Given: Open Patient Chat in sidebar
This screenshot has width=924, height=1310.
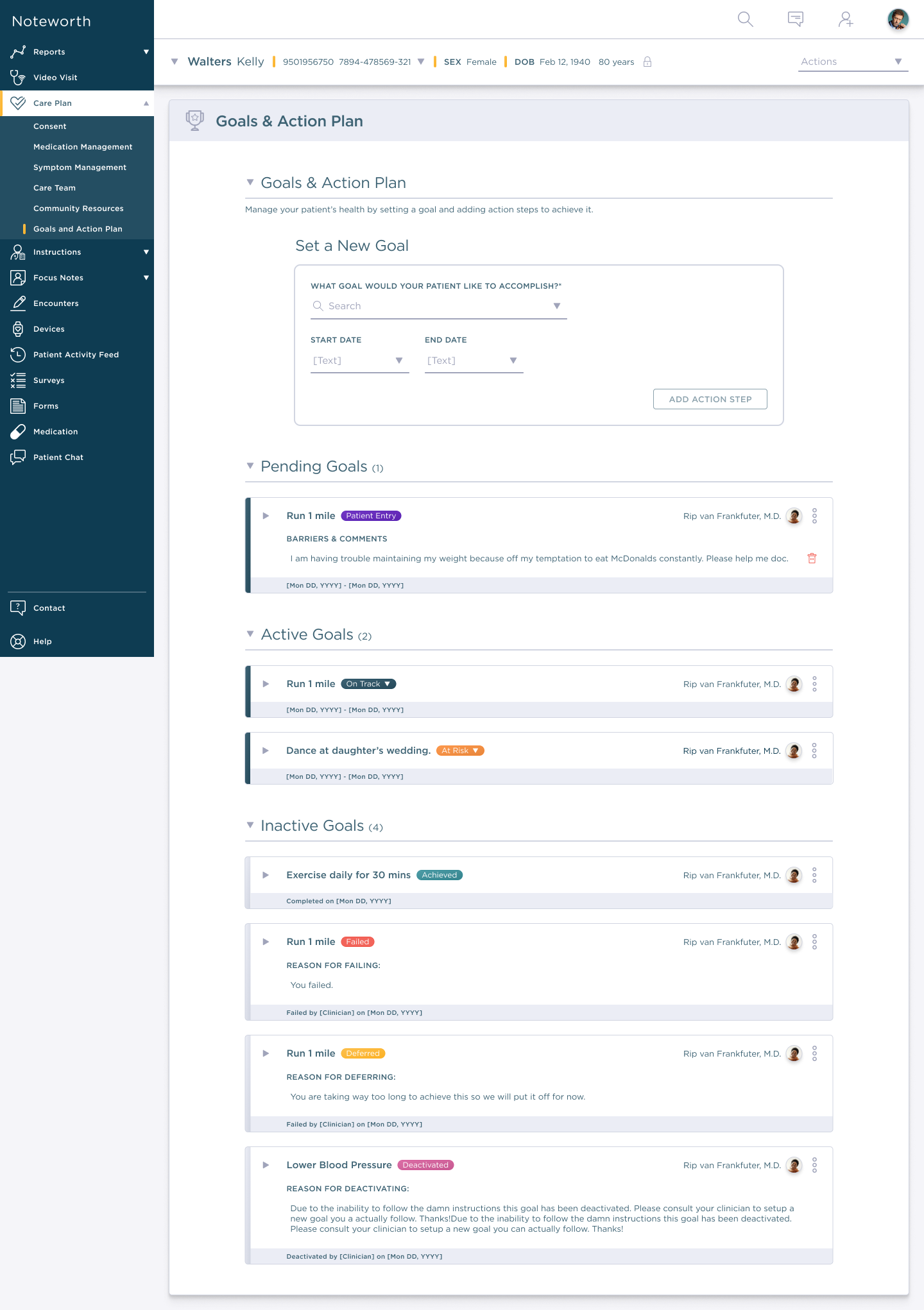Looking at the screenshot, I should point(58,457).
